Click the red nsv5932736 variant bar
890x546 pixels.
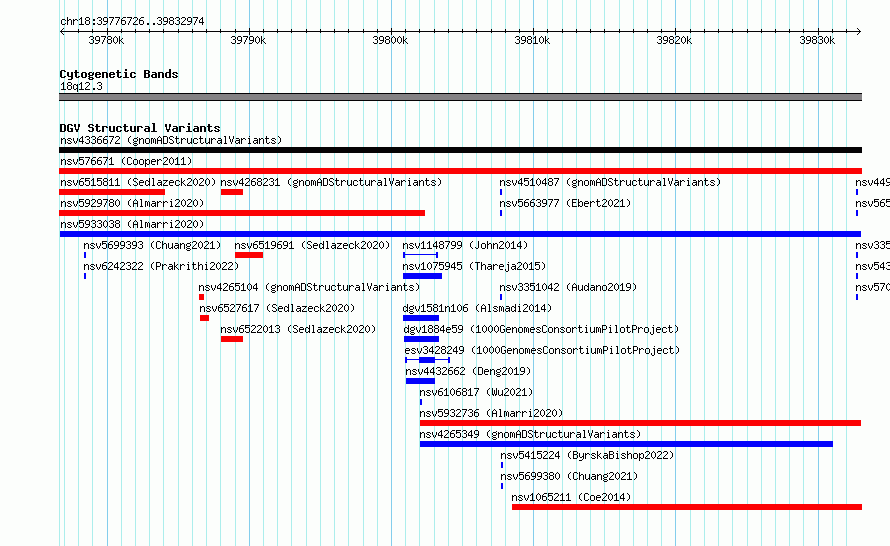tap(640, 423)
